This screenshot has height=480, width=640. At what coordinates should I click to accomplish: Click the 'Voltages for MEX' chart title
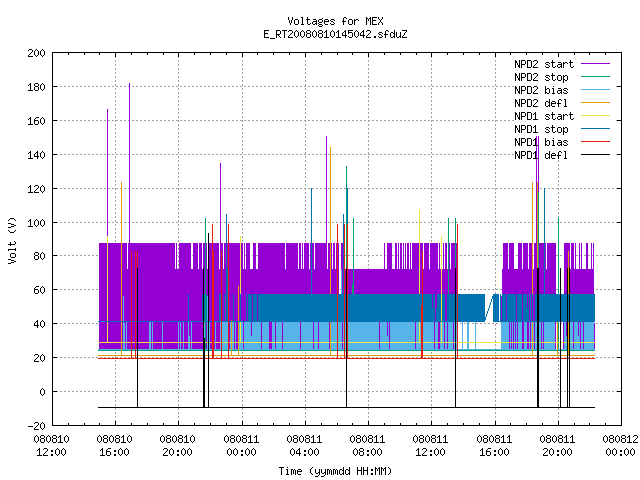click(x=335, y=21)
